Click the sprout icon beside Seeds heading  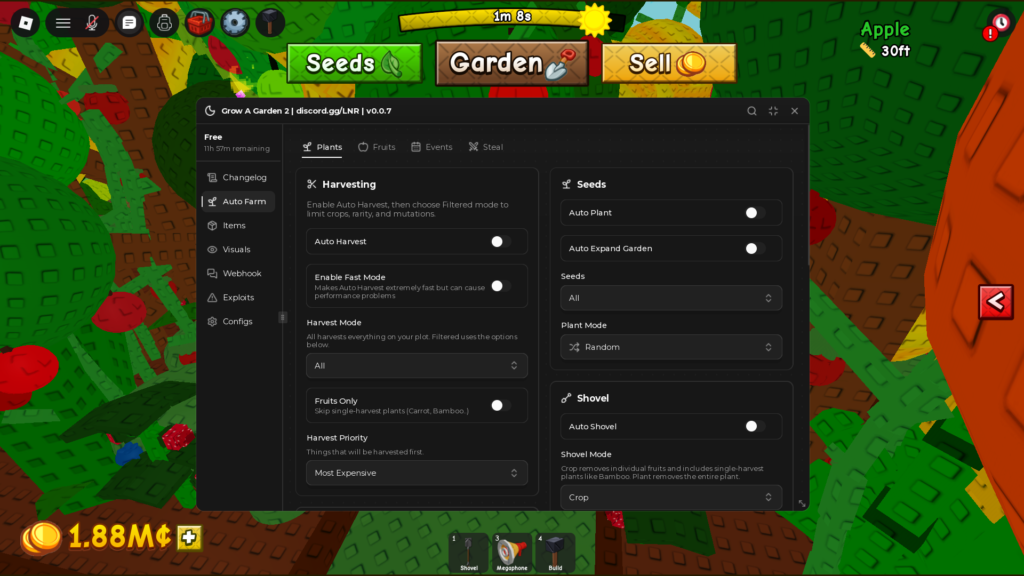(566, 184)
